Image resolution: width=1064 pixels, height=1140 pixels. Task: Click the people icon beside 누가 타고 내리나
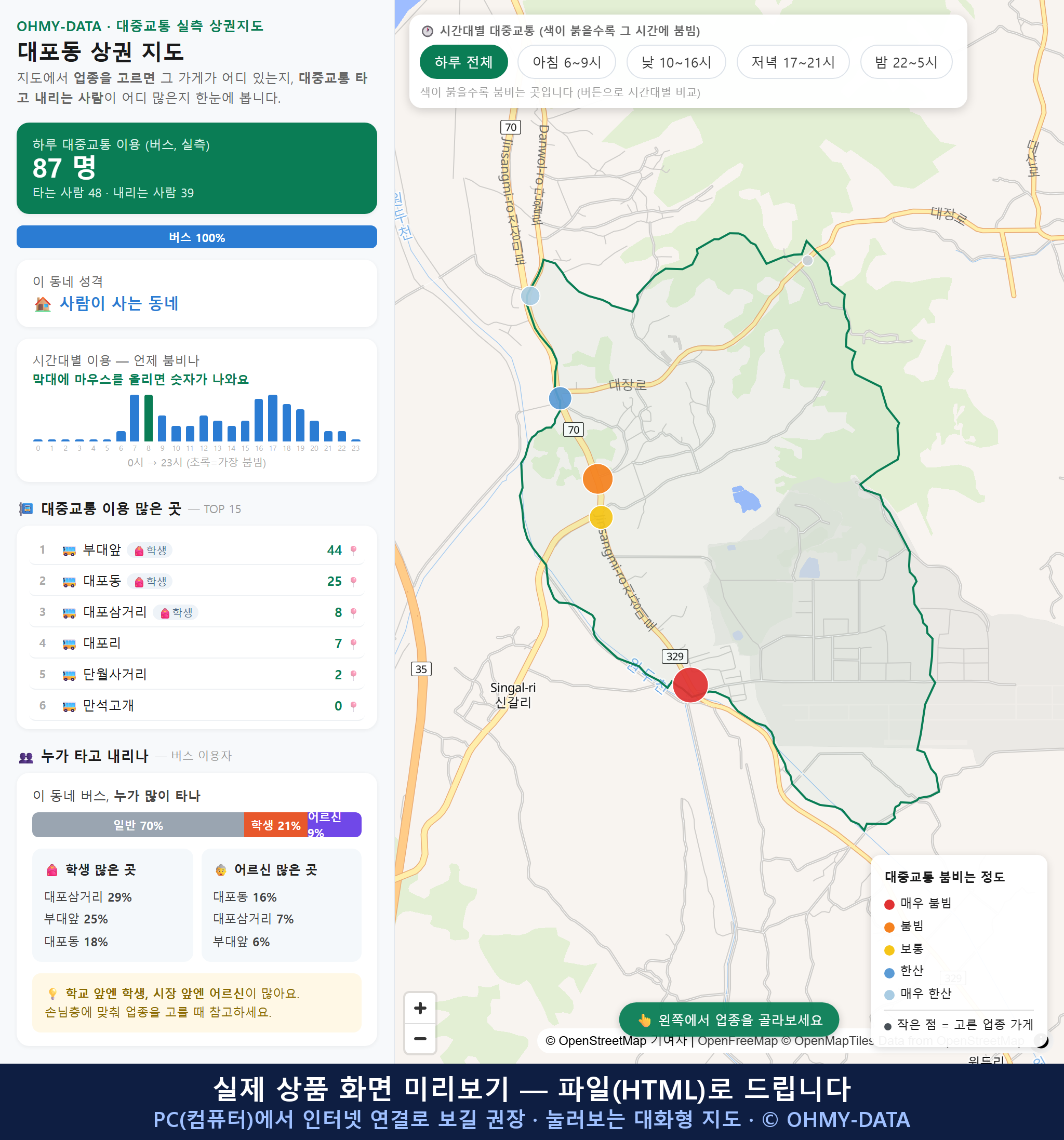coord(26,757)
